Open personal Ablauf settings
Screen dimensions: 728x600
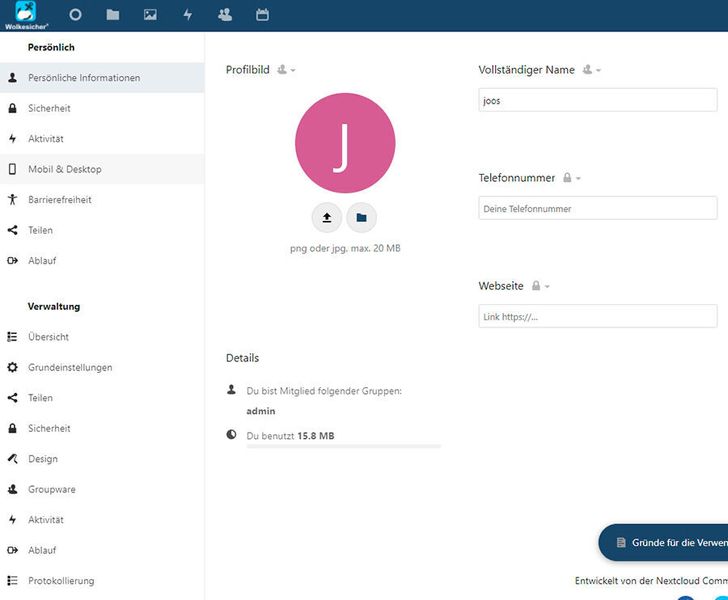(102, 261)
